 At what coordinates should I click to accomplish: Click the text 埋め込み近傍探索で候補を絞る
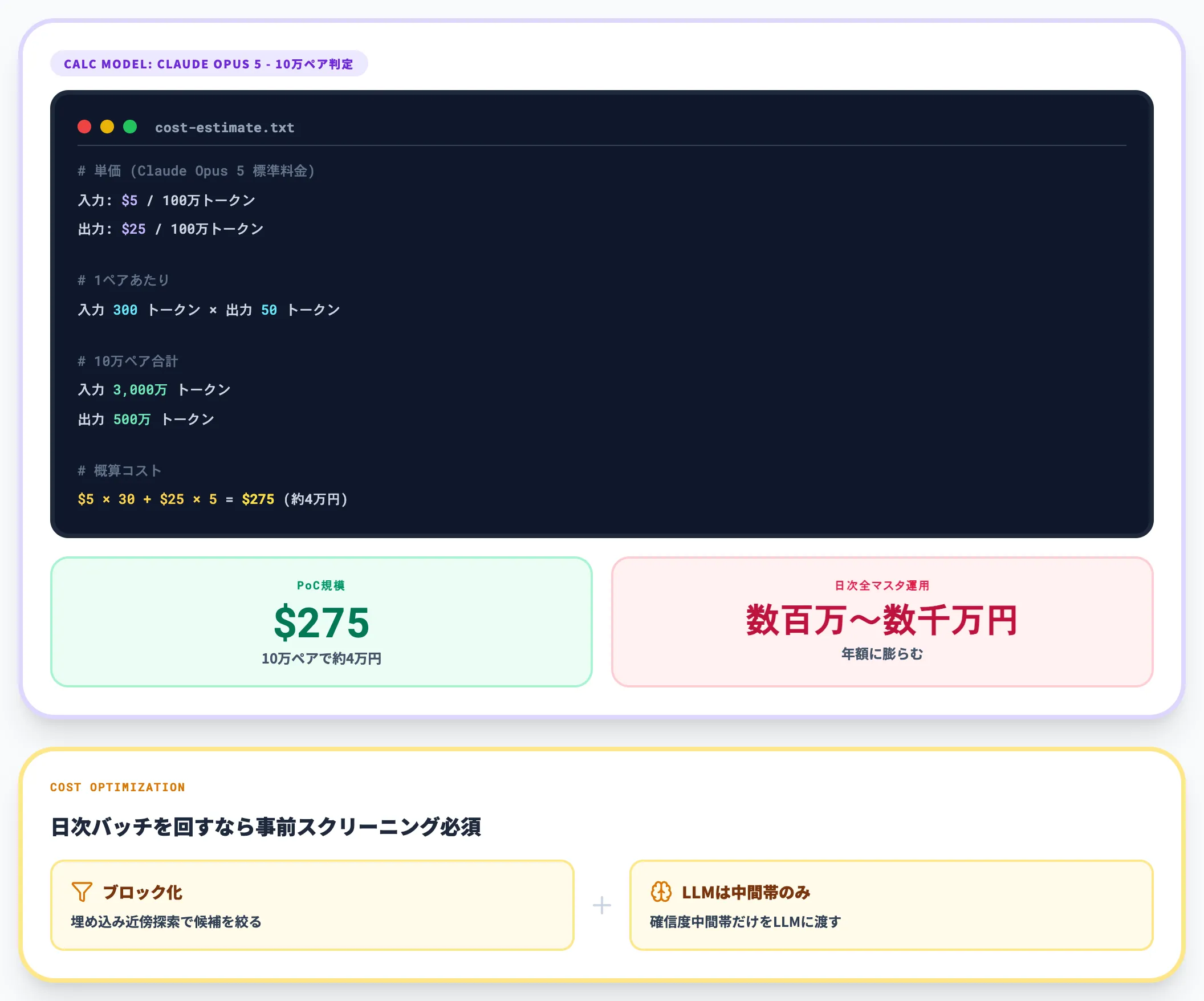tap(166, 922)
